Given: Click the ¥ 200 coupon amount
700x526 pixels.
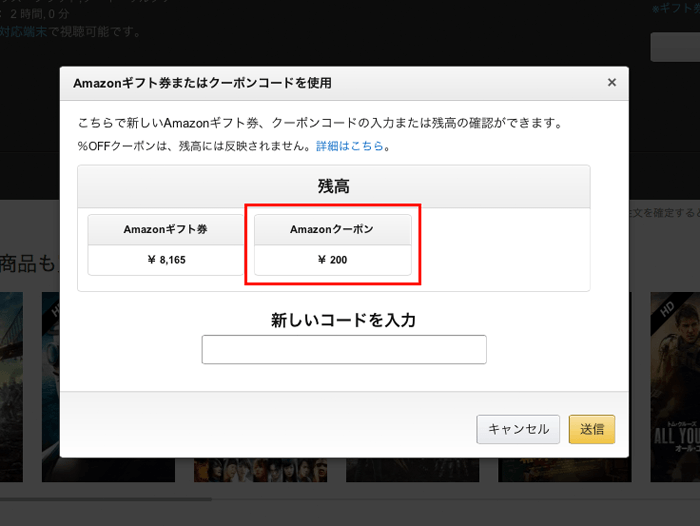Looking at the screenshot, I should pos(333,260).
